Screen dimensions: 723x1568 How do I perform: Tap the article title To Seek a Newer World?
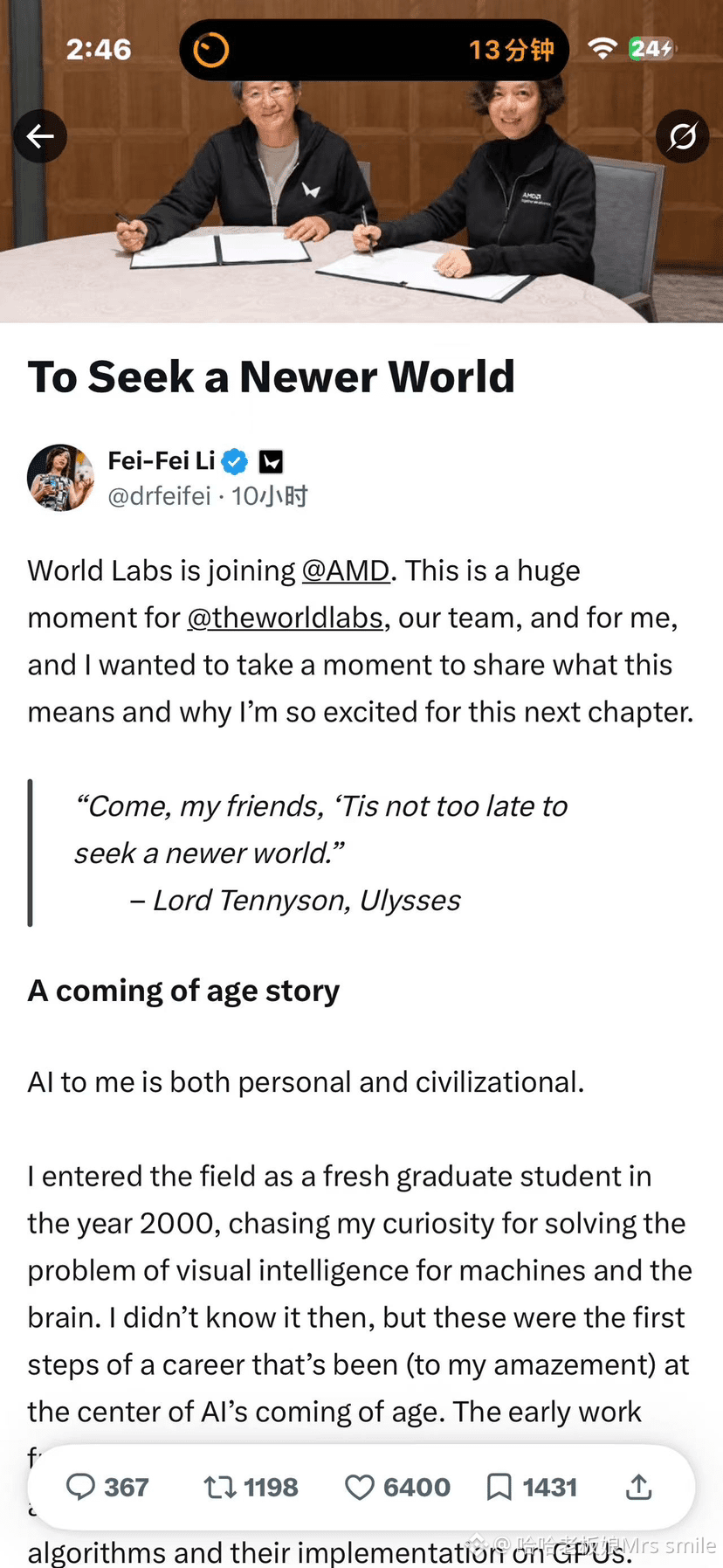click(x=272, y=376)
